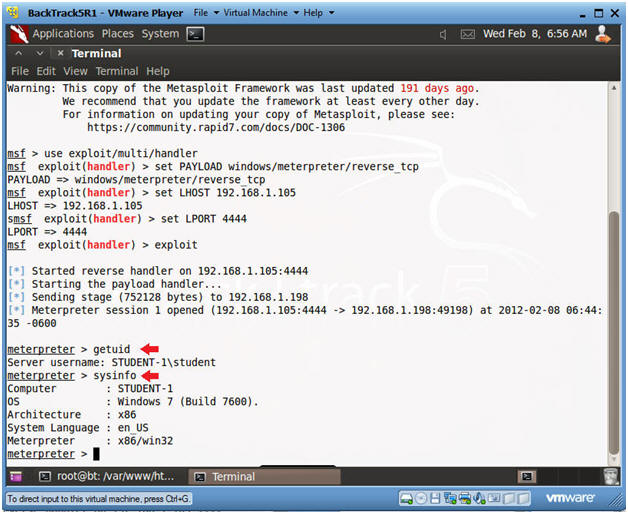The width and height of the screenshot is (628, 514).
Task: Click 'Server username: STUDENT-1\student' line
Action: pyautogui.click(x=111, y=363)
